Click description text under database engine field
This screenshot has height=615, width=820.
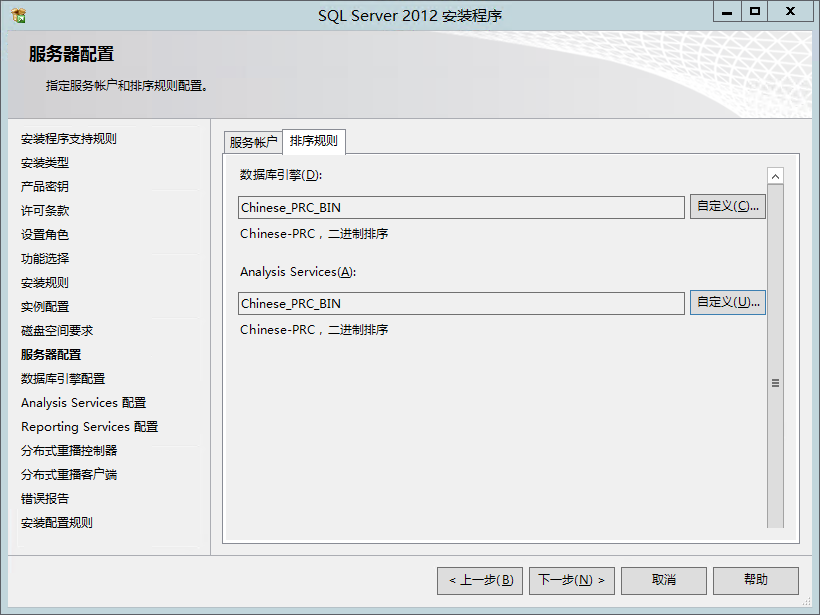(314, 234)
